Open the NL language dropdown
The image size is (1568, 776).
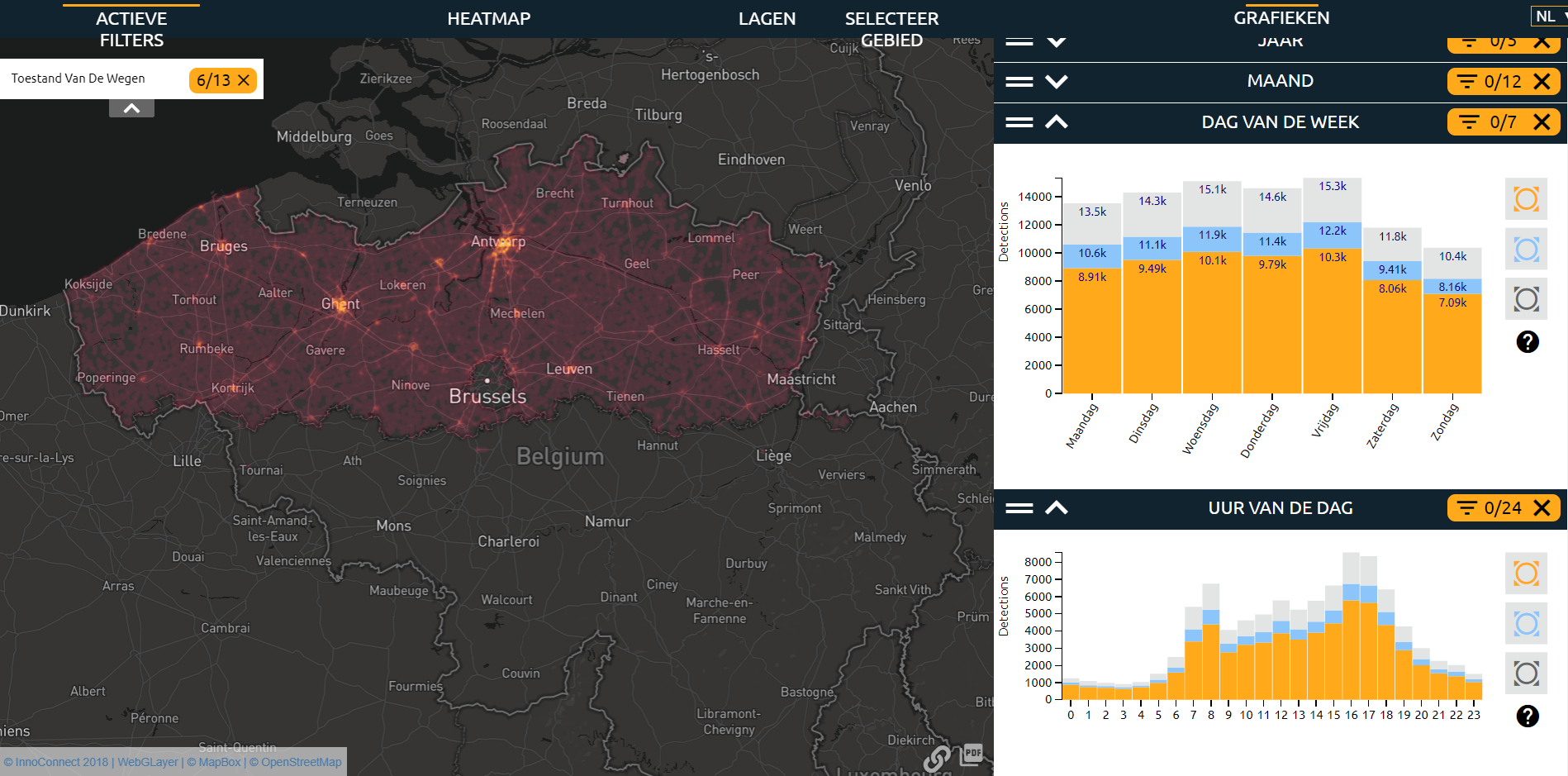click(1550, 17)
